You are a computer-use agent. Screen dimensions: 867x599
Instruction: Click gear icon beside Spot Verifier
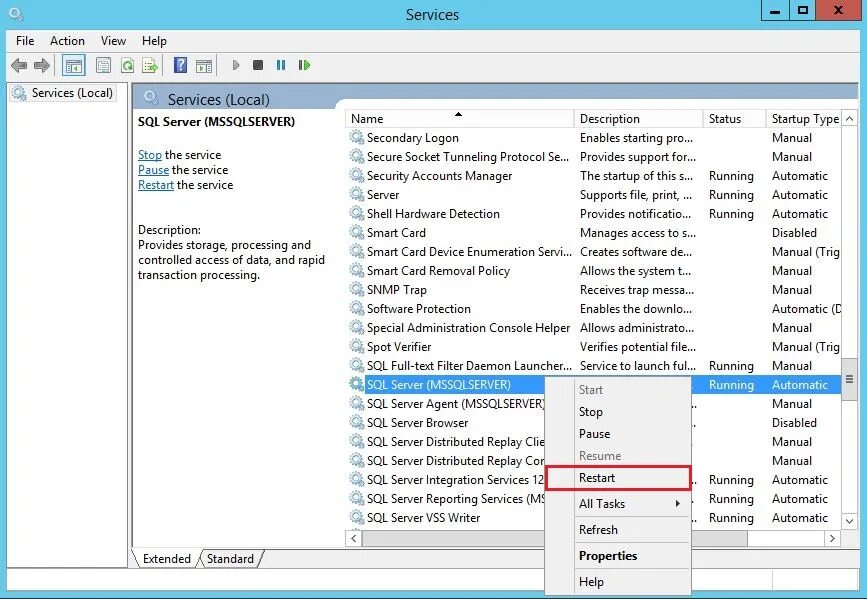coord(357,346)
